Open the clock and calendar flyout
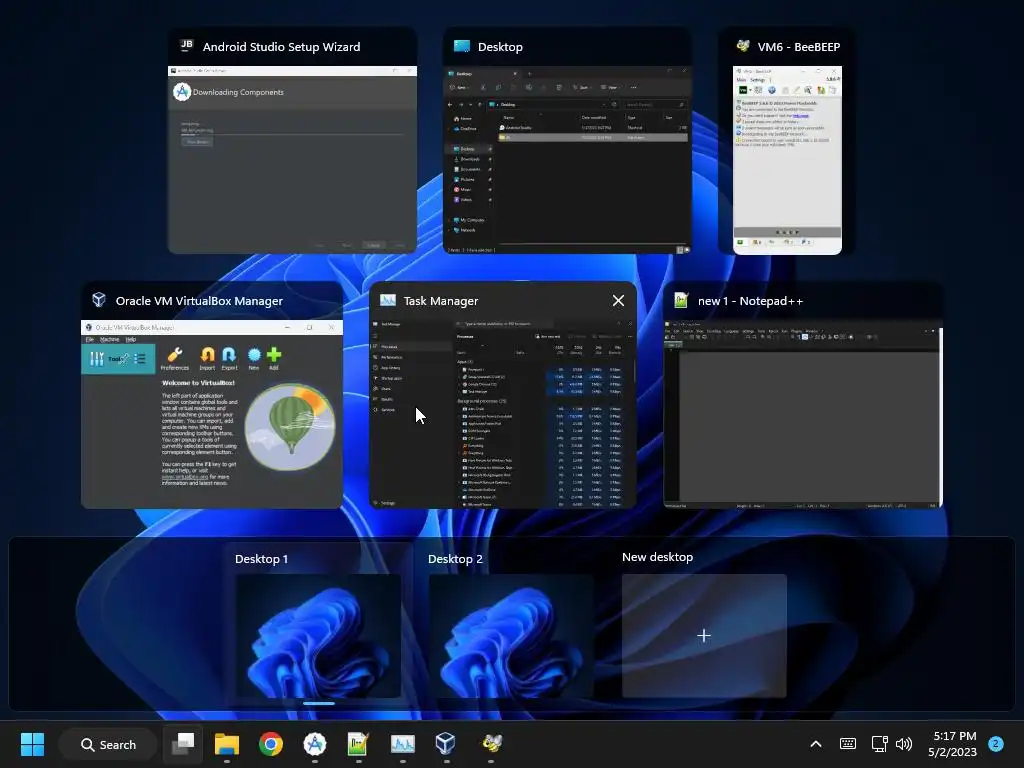 (952, 744)
